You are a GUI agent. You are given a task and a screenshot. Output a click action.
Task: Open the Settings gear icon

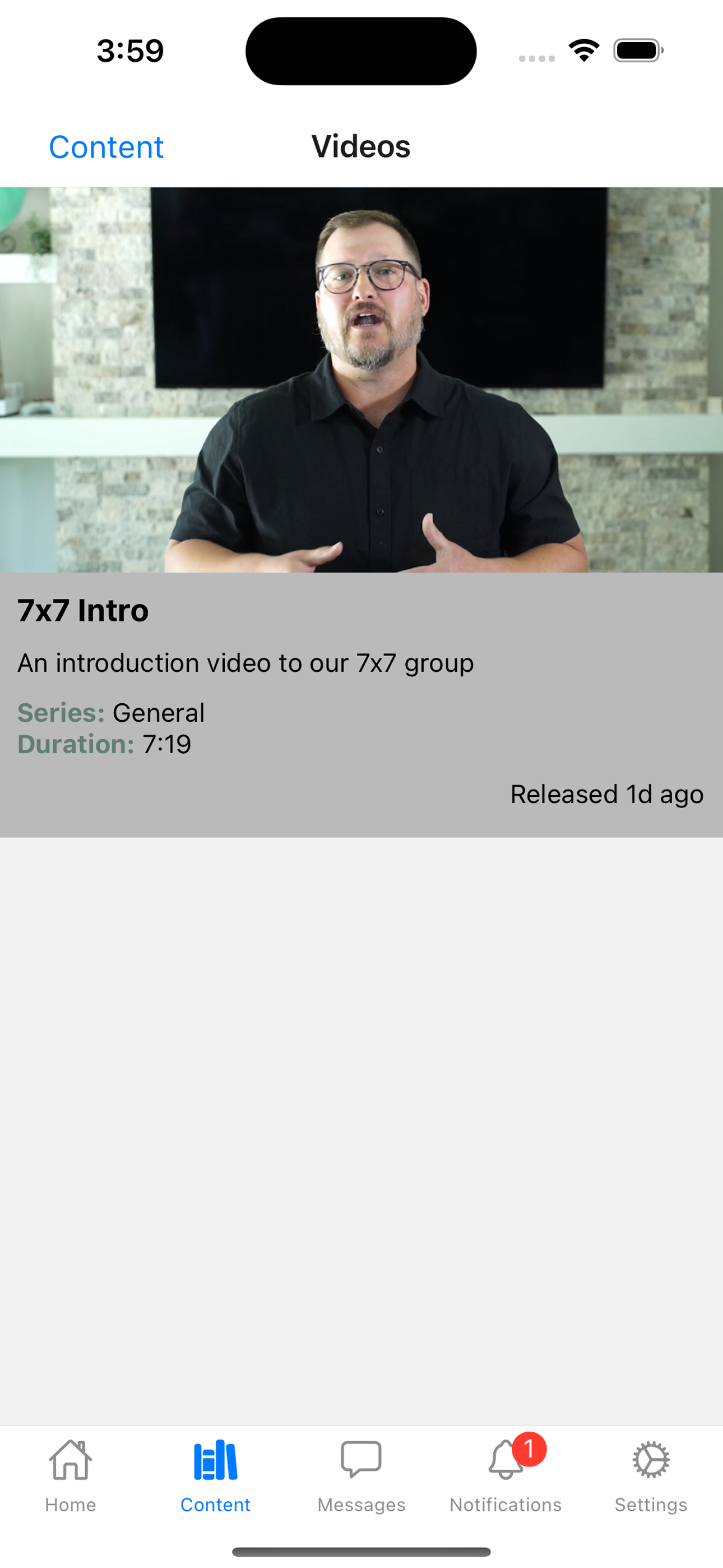point(651,1459)
